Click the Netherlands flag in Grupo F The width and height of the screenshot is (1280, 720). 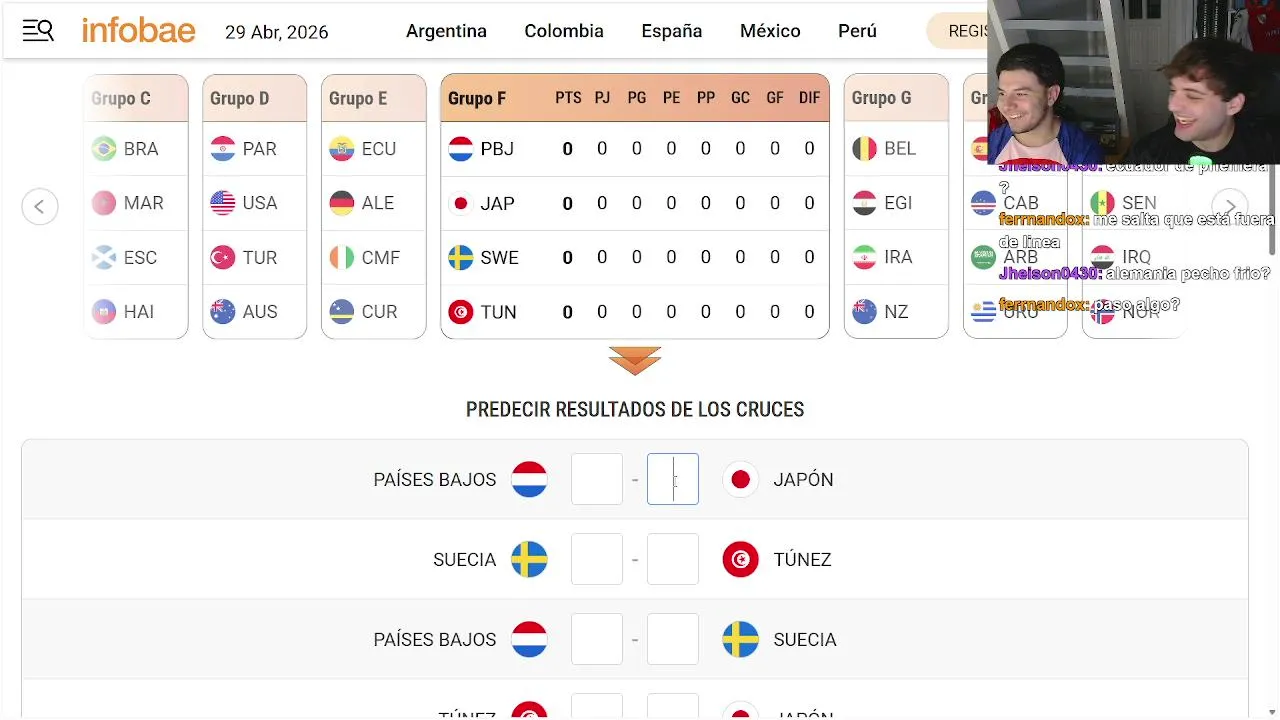click(x=461, y=149)
